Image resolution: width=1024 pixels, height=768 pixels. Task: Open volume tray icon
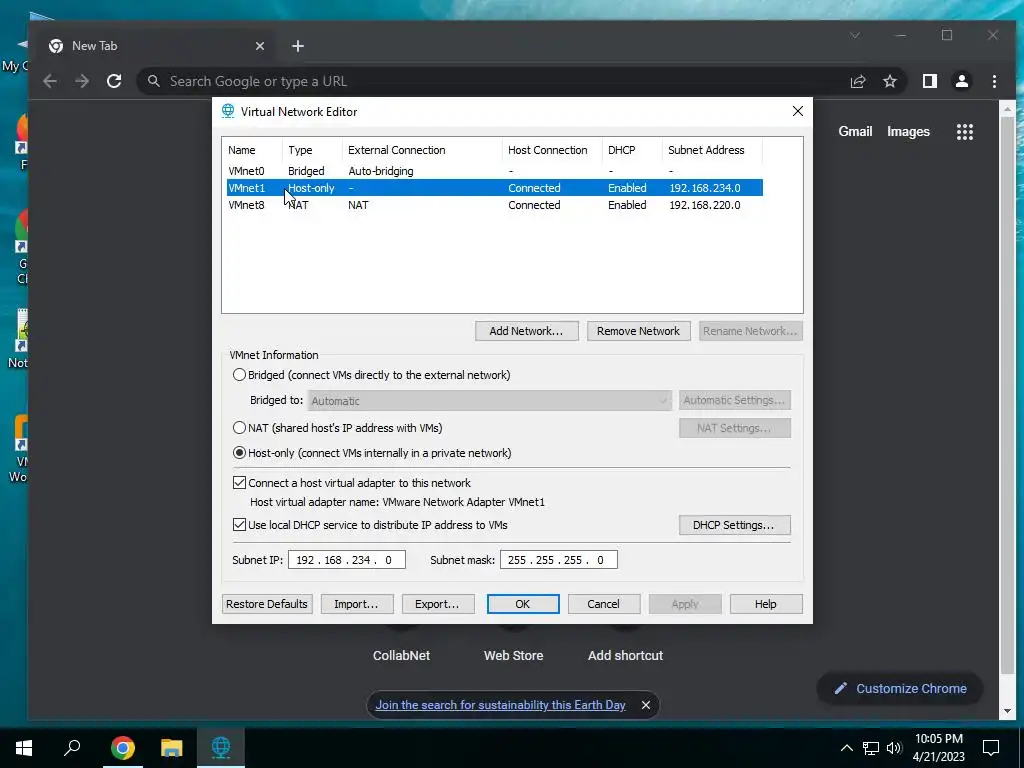(894, 748)
